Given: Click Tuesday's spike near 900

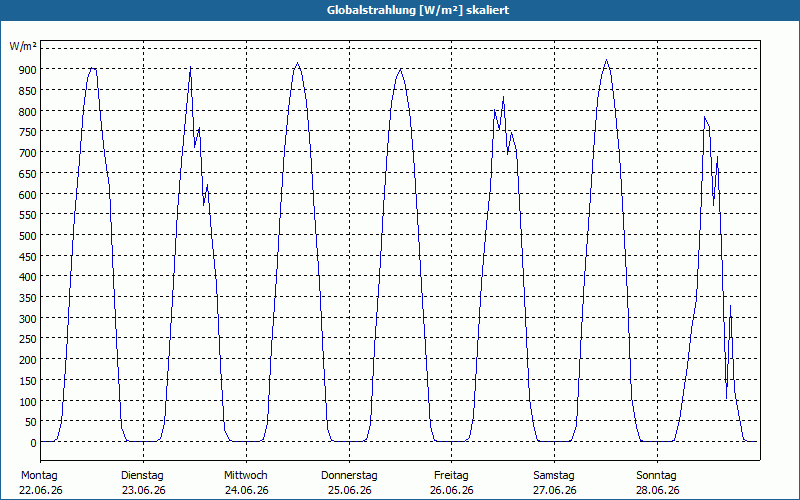Looking at the screenshot, I should click(x=190, y=67).
